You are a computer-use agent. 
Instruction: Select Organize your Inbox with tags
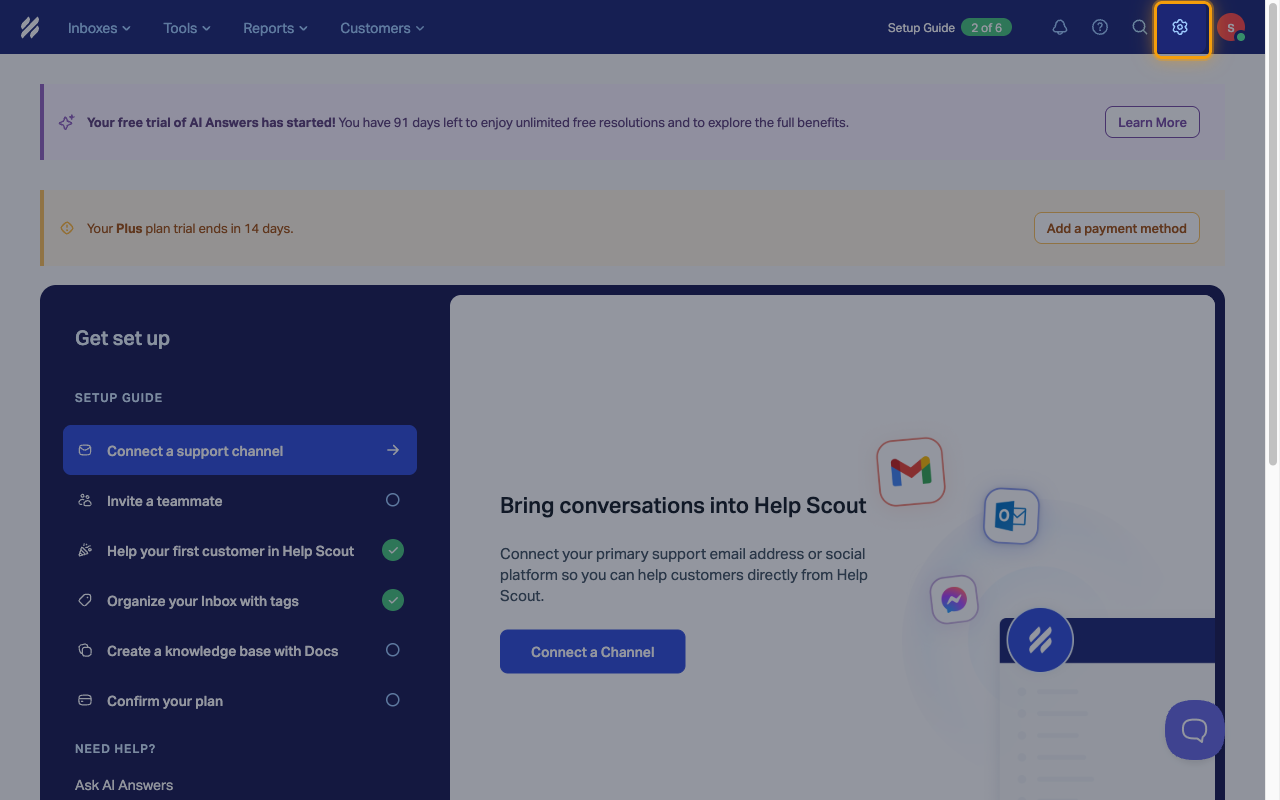pyautogui.click(x=240, y=600)
